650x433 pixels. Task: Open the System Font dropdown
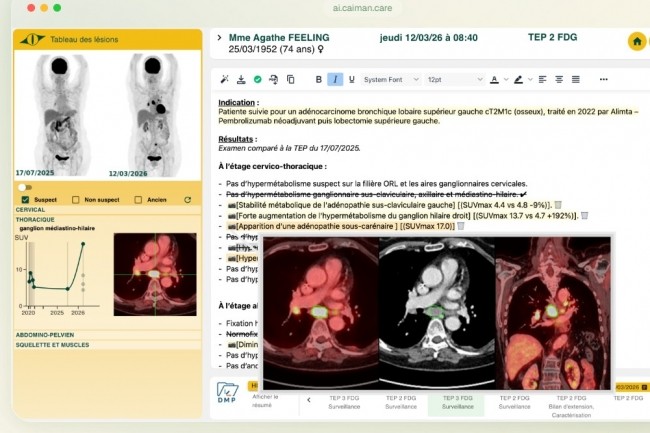coord(391,80)
